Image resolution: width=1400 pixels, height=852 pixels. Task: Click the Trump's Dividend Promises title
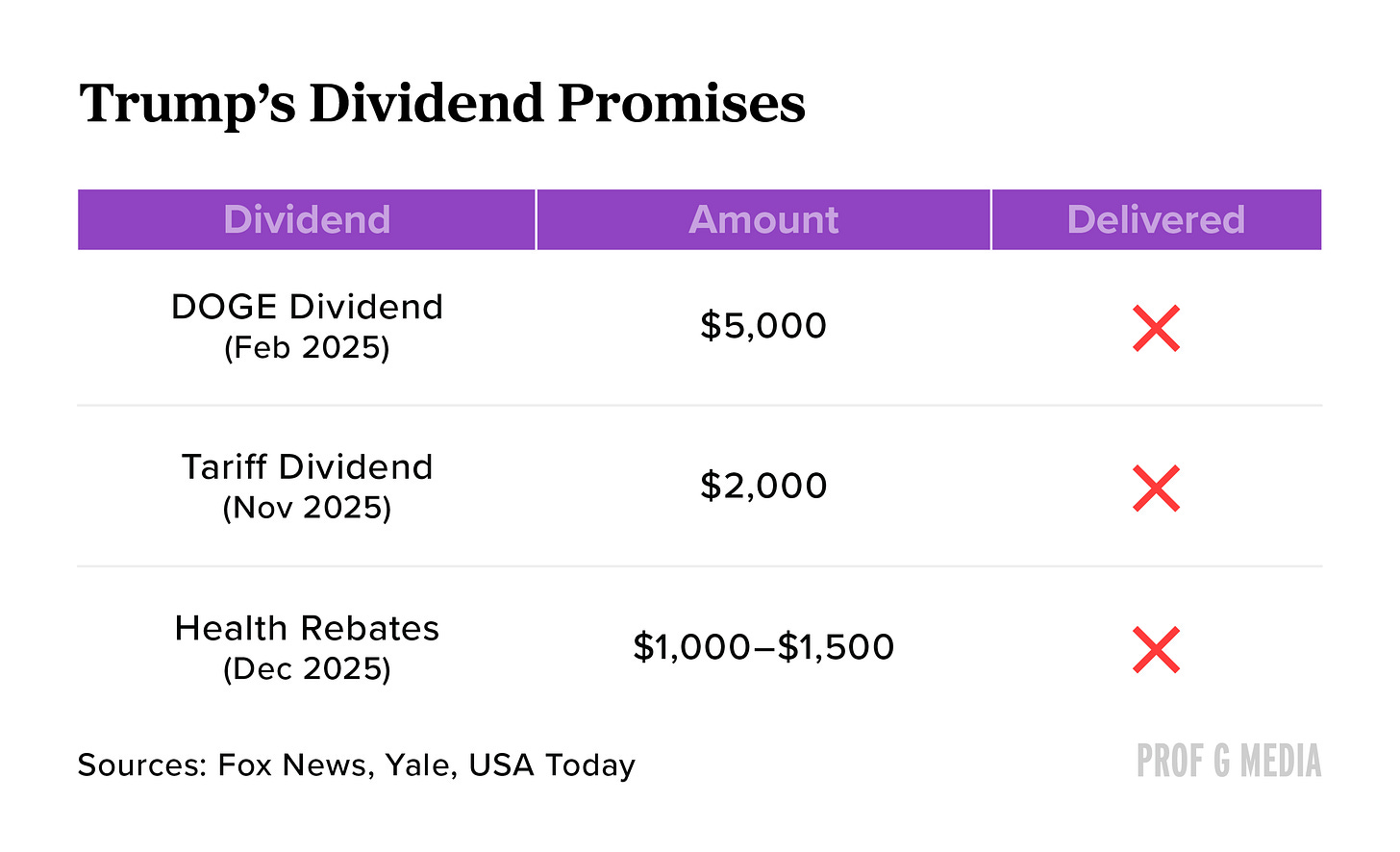click(x=442, y=104)
